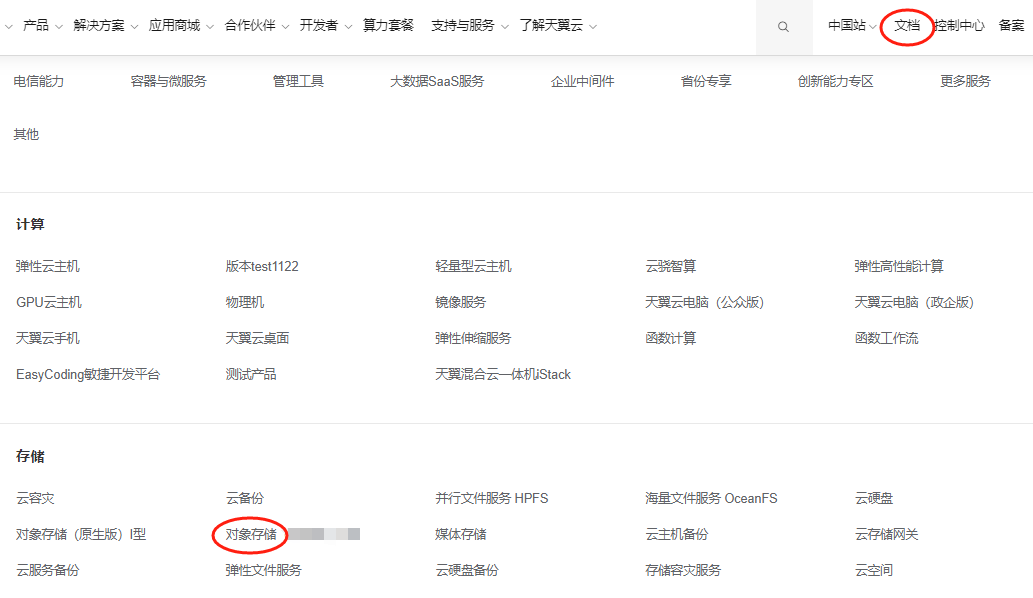1033x598 pixels.
Task: Open 测试产品 link
Action: pyautogui.click(x=251, y=374)
